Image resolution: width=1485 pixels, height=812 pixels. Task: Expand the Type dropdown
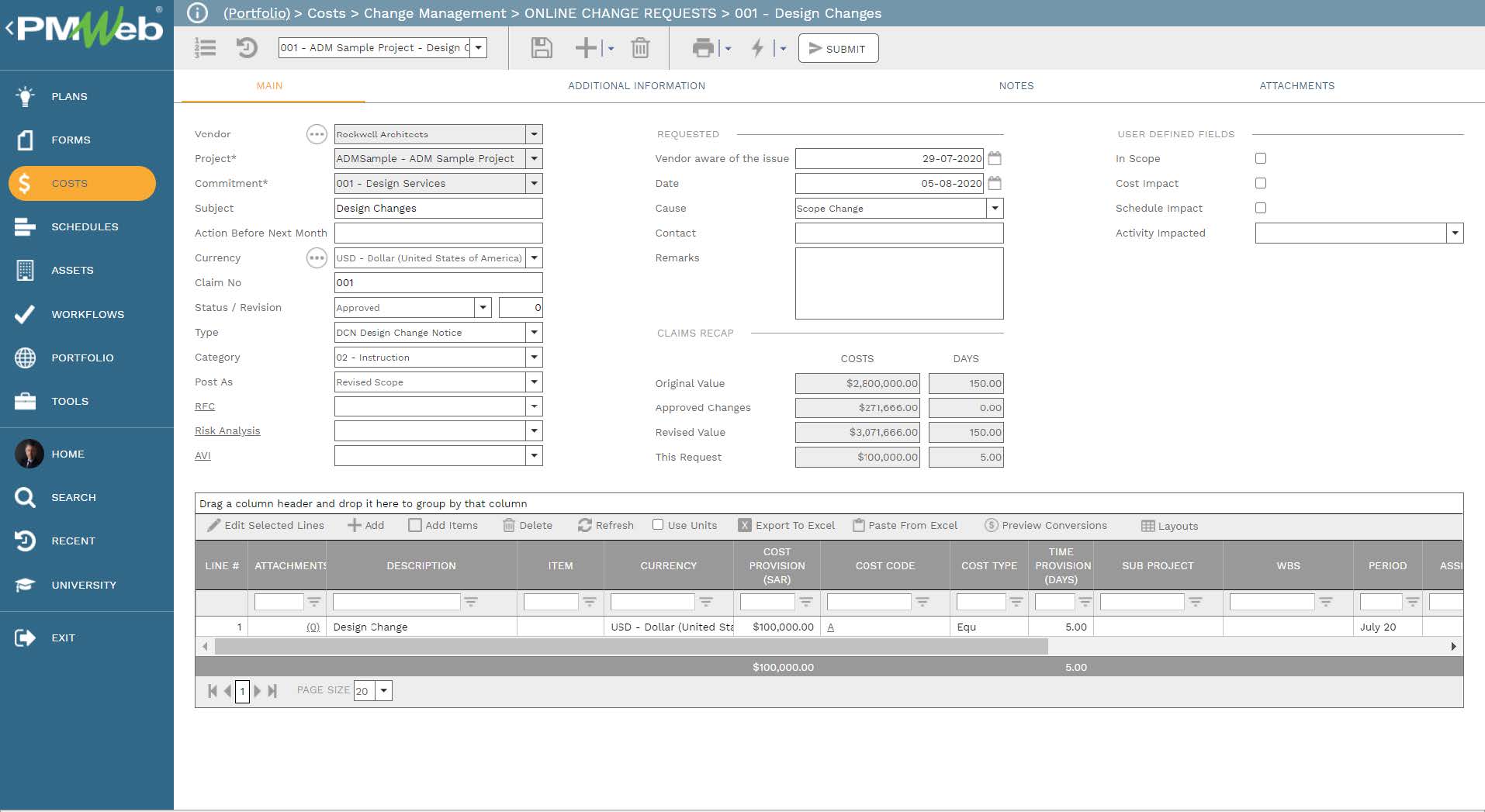click(x=534, y=332)
